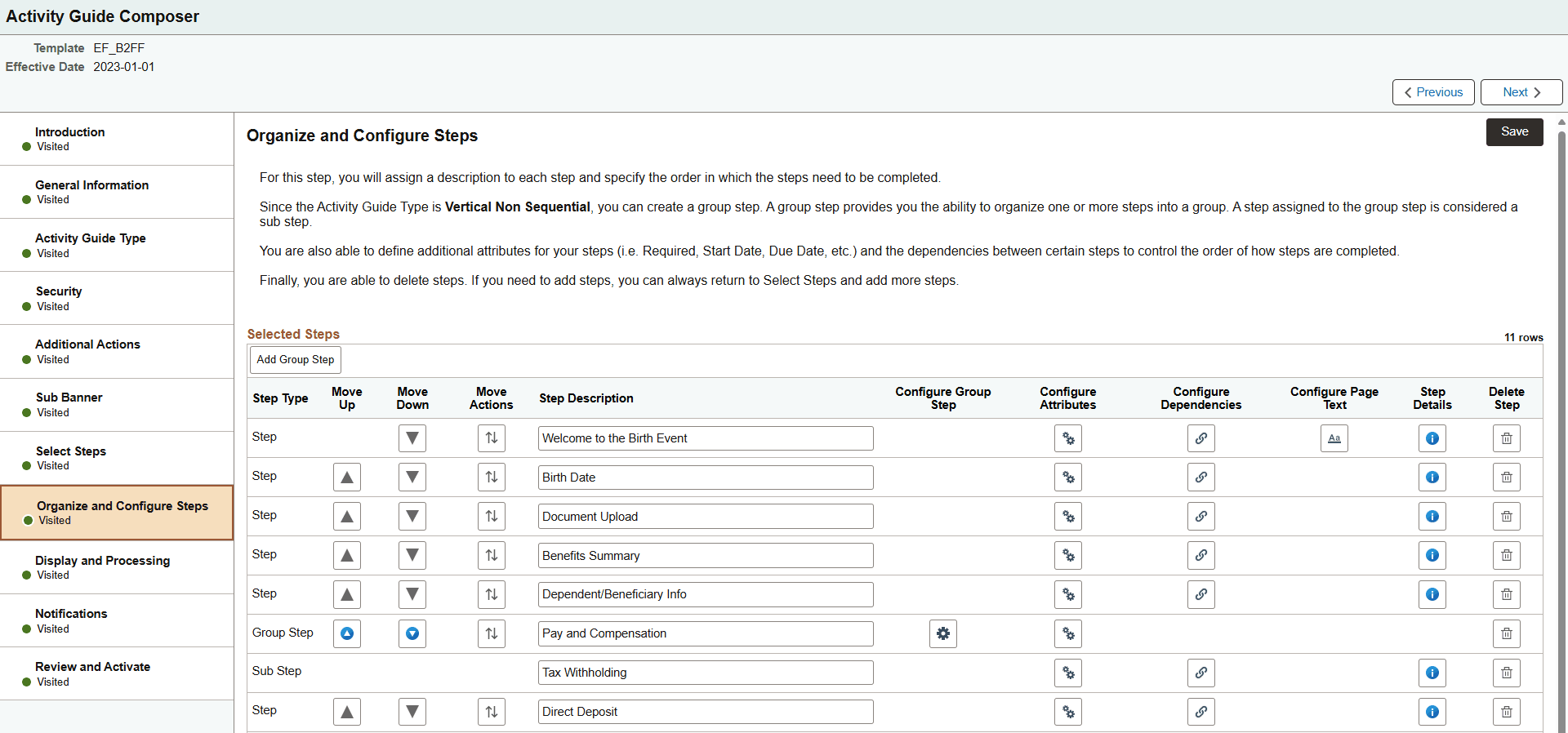Configure attributes for Benefits Summary
The width and height of the screenshot is (1568, 733).
(x=1068, y=556)
